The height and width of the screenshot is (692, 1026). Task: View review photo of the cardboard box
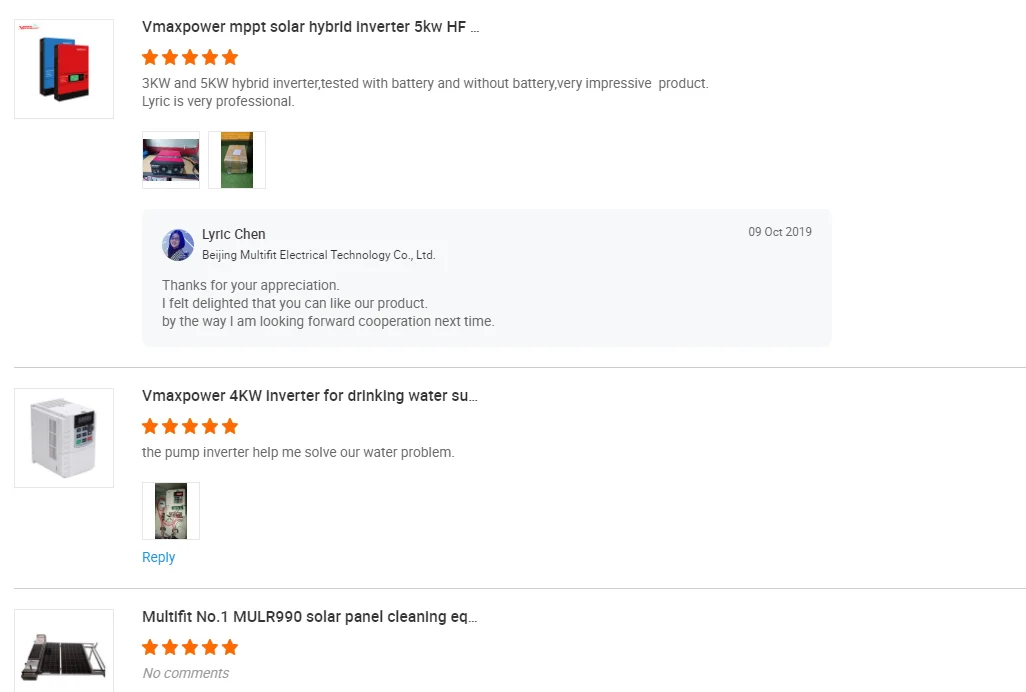point(237,160)
